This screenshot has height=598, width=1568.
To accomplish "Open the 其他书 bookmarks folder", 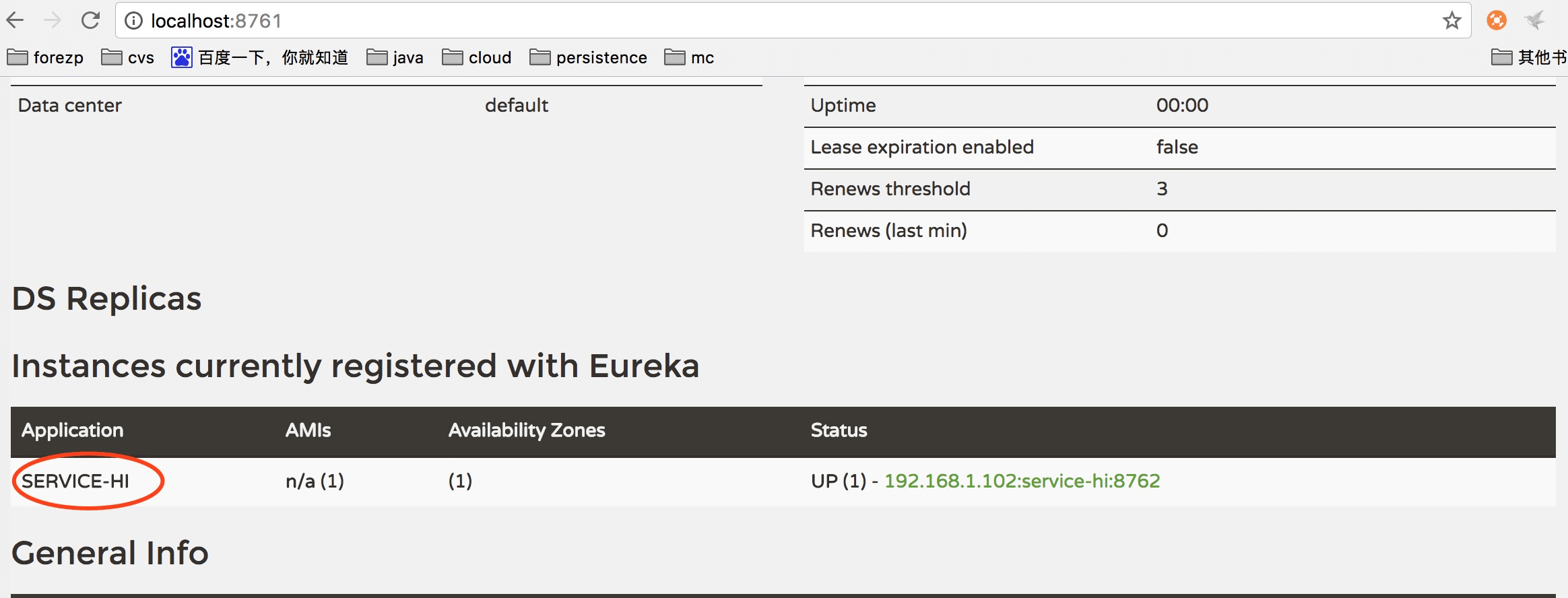I will (1529, 58).
